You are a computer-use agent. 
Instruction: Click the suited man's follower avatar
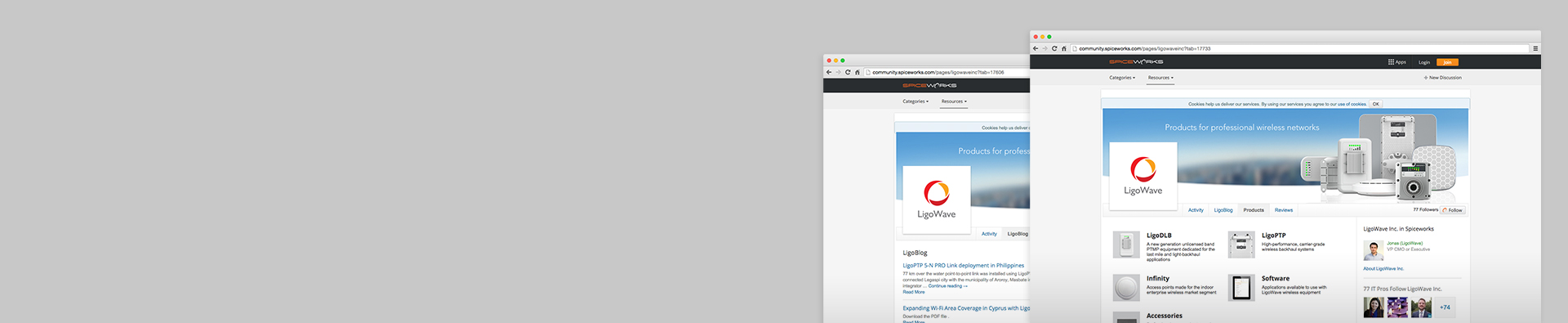coord(1421,307)
